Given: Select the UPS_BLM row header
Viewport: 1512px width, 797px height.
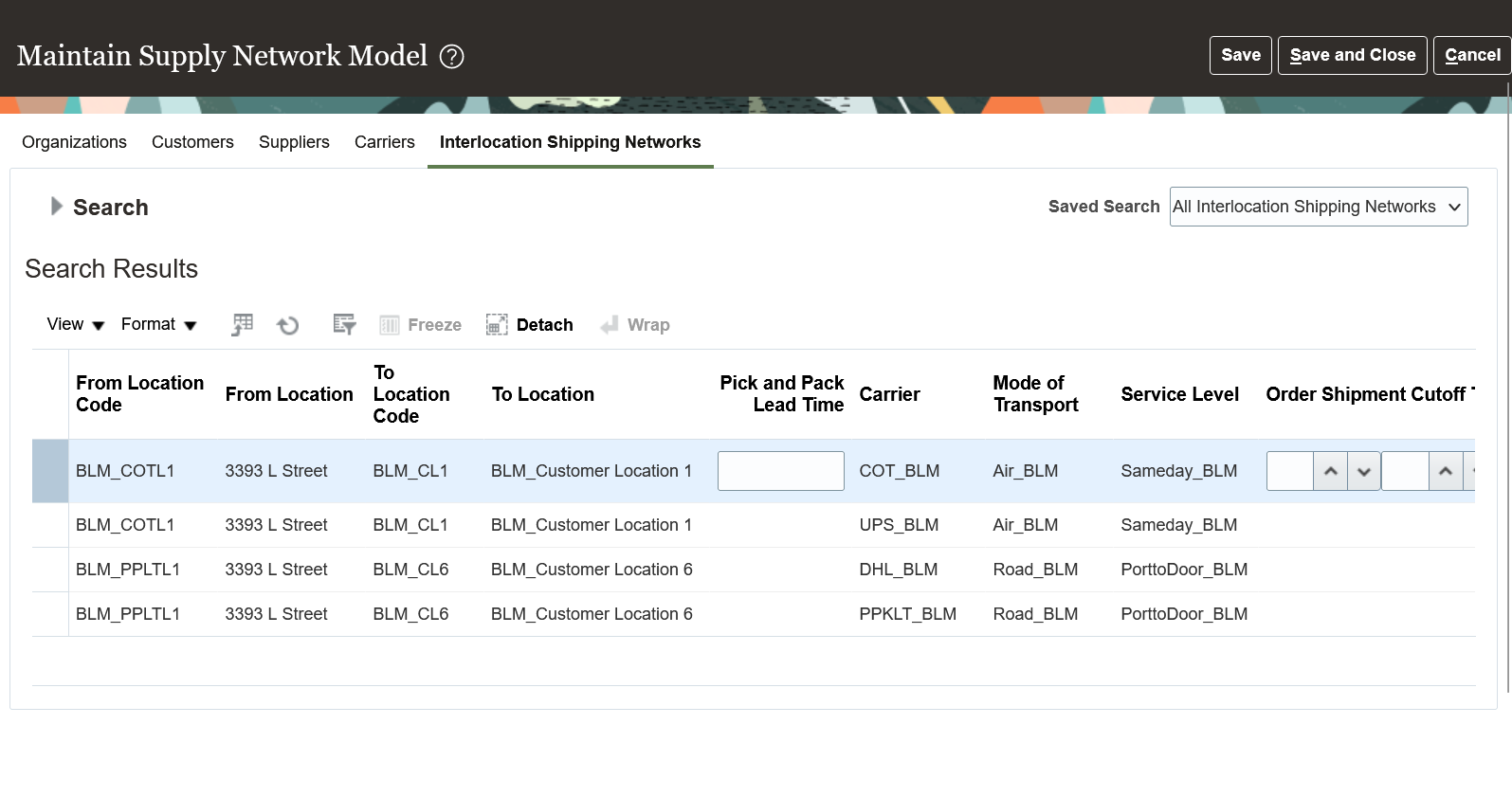Looking at the screenshot, I should [50, 525].
